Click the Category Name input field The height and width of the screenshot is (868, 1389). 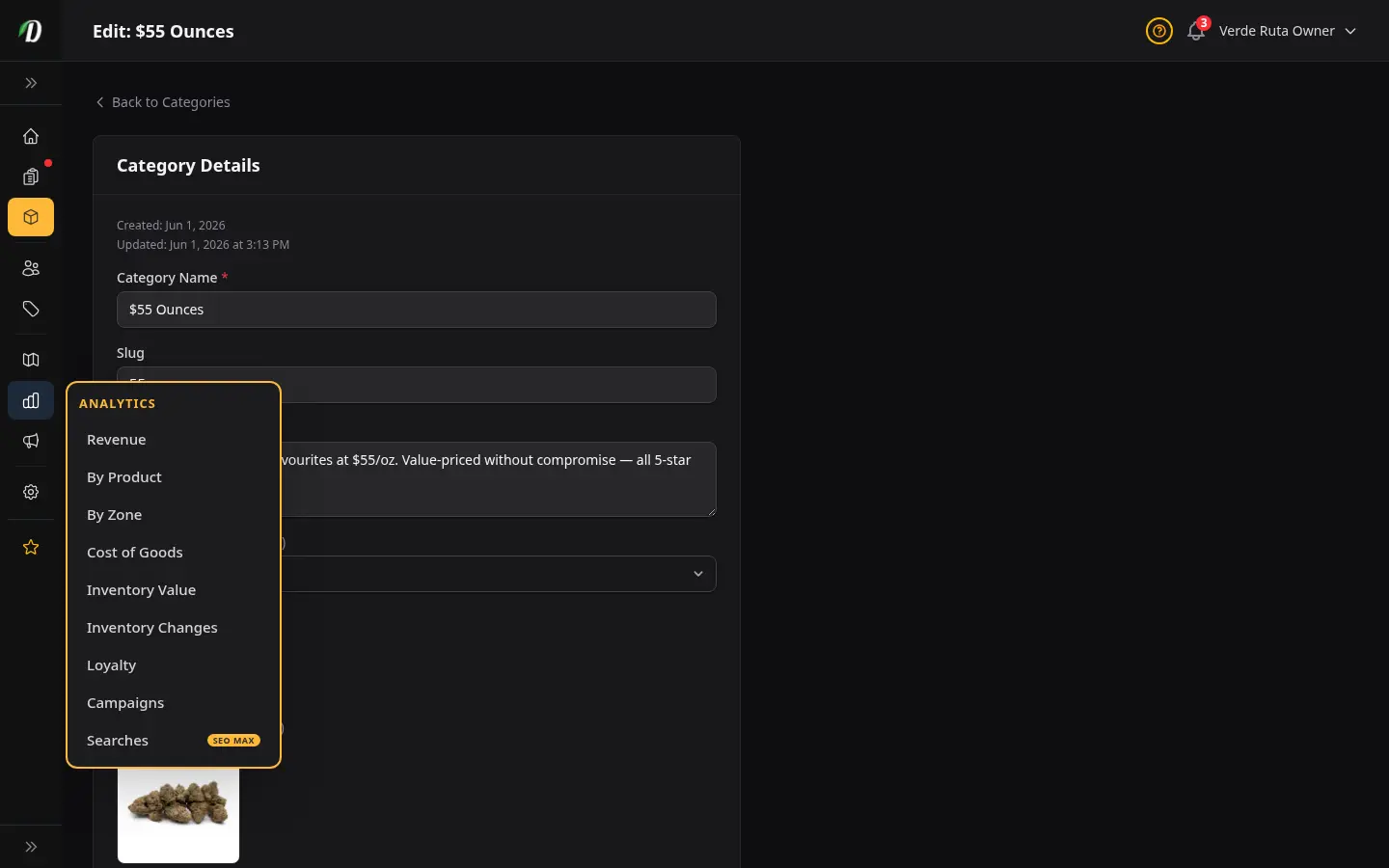[417, 310]
